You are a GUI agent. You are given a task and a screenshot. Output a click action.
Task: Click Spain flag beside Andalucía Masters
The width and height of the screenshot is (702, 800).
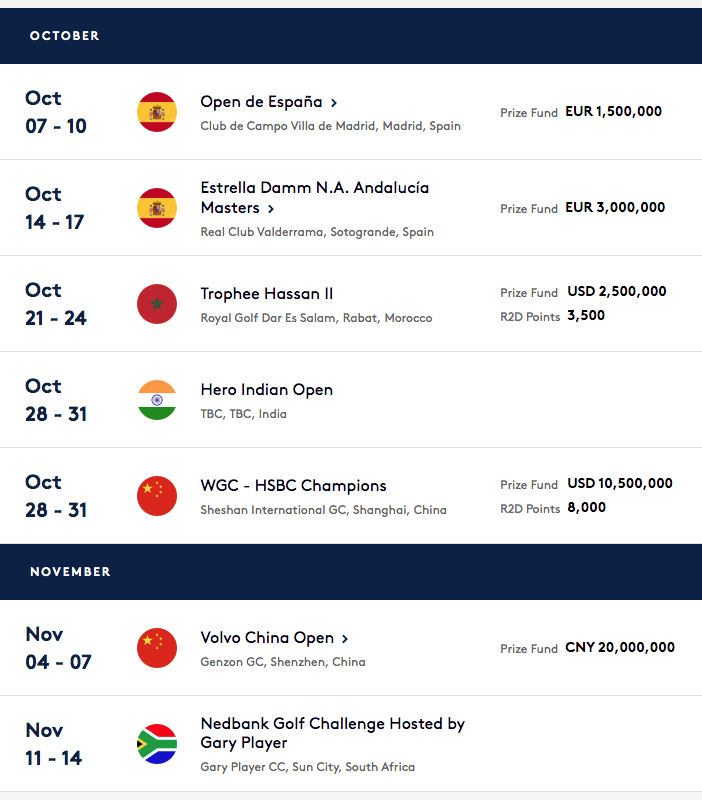(x=157, y=208)
